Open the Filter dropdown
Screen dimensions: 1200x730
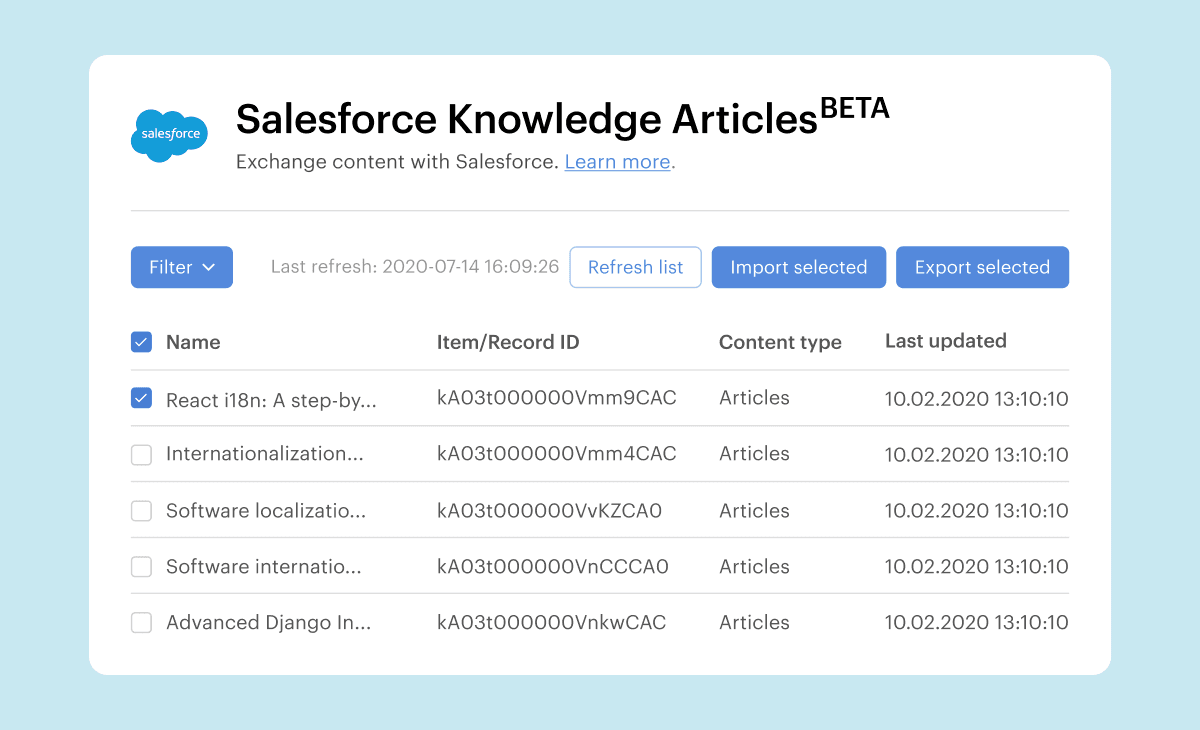pos(181,267)
